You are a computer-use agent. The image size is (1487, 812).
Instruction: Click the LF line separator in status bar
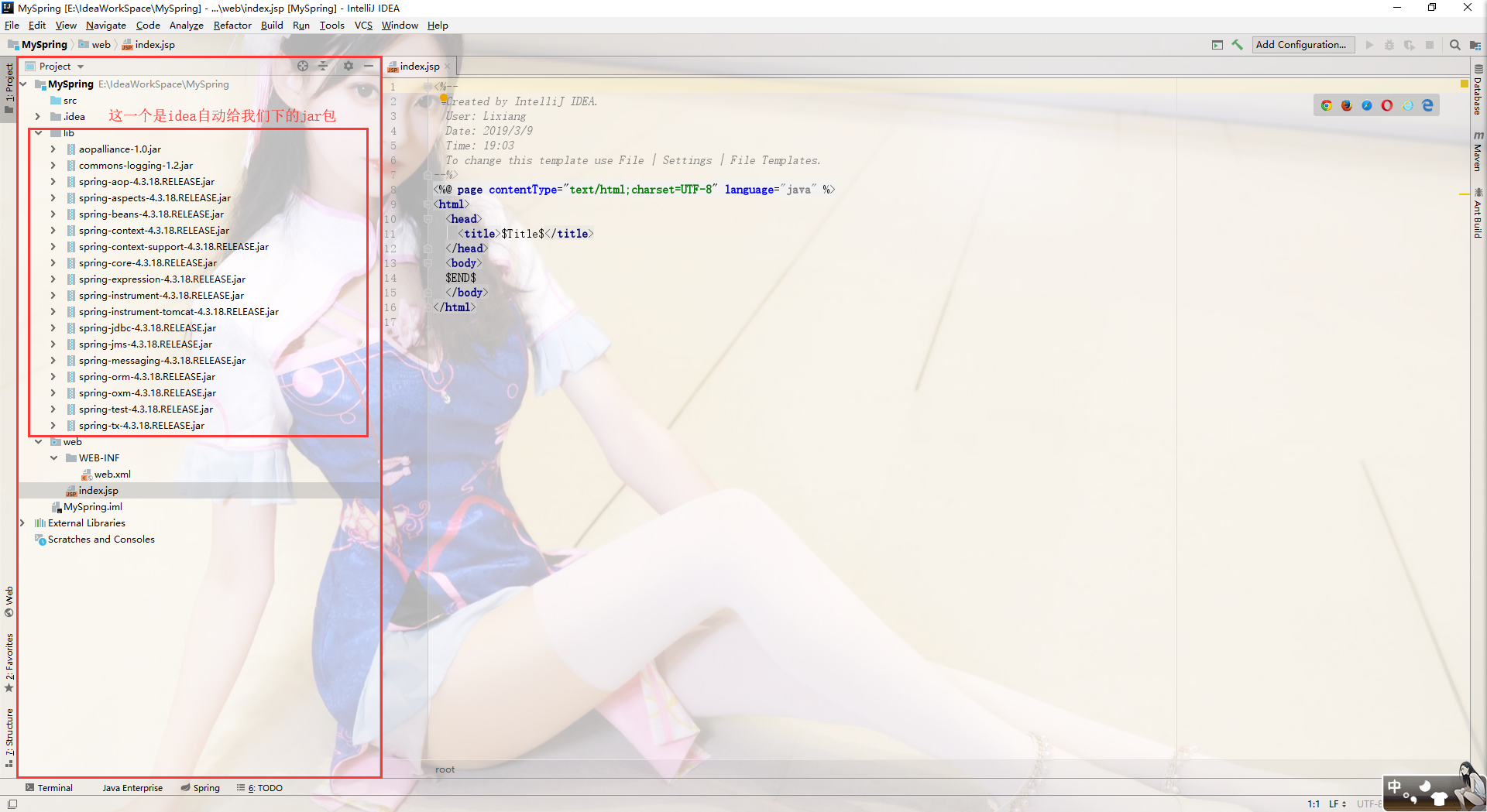pos(1338,803)
